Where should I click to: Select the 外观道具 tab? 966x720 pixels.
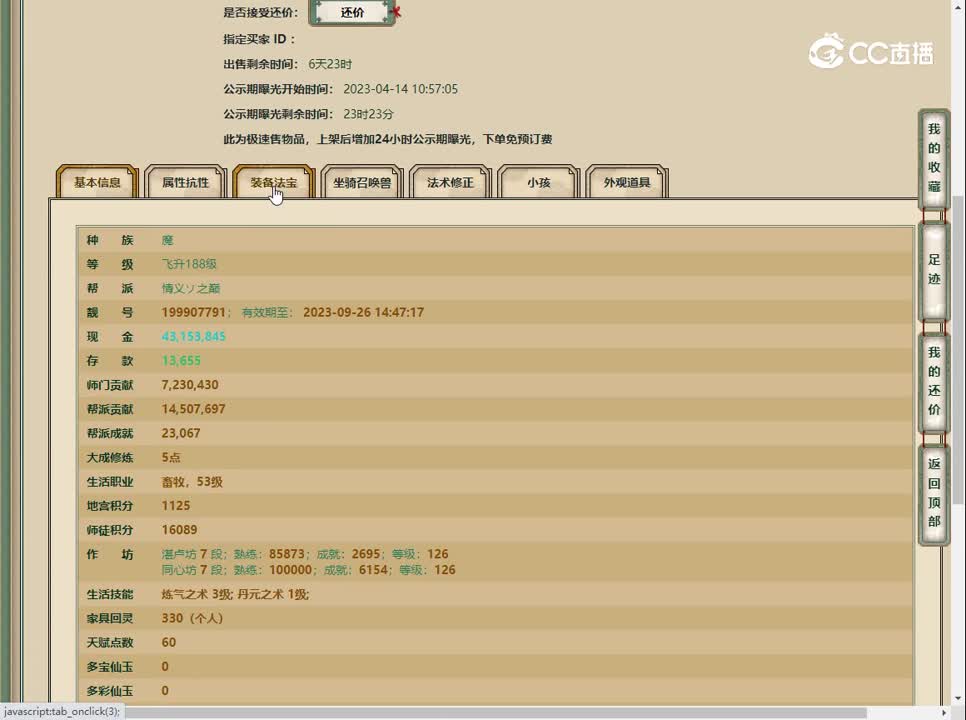(x=626, y=183)
